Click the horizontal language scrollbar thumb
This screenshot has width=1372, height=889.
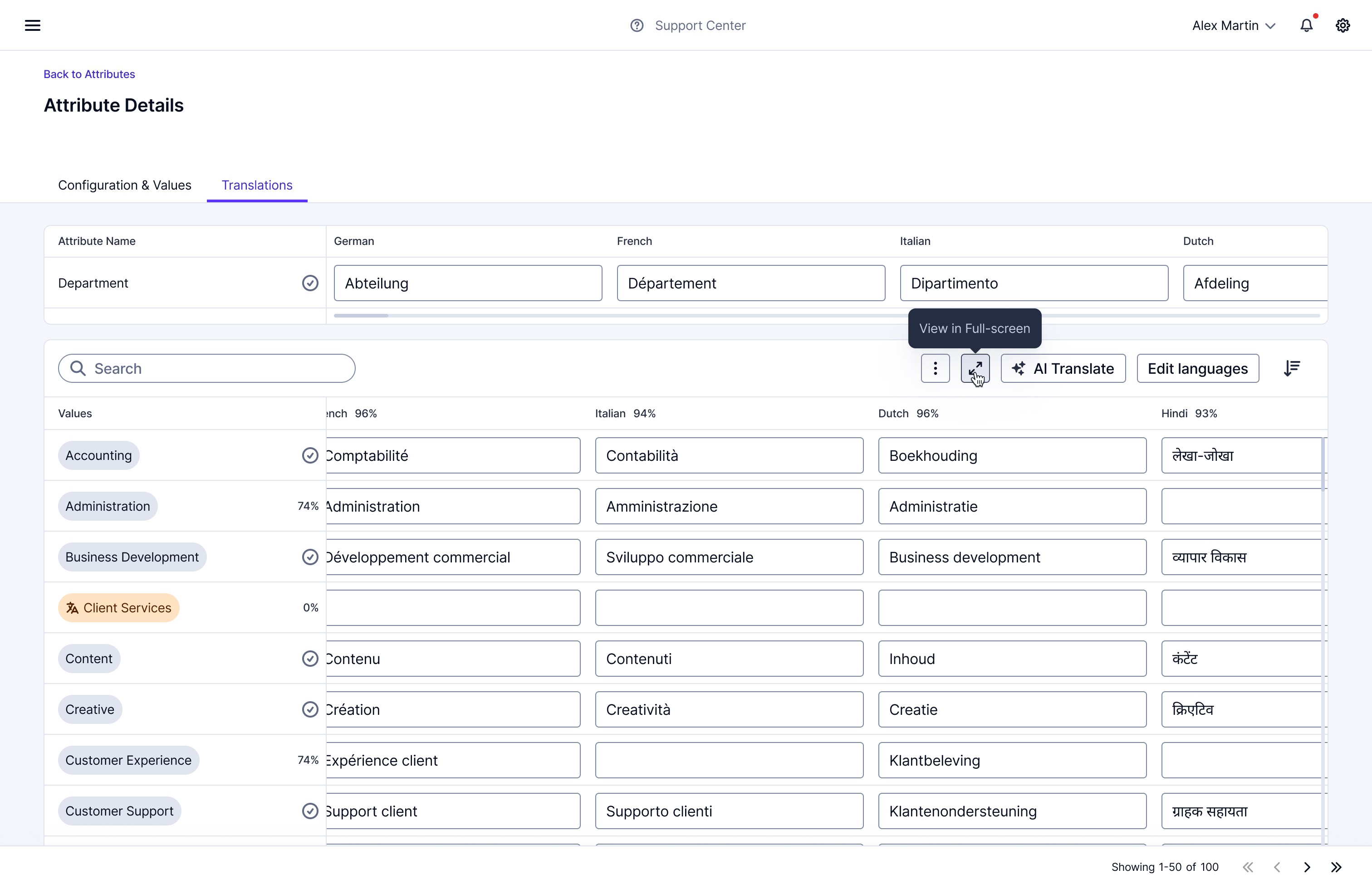[x=361, y=316]
